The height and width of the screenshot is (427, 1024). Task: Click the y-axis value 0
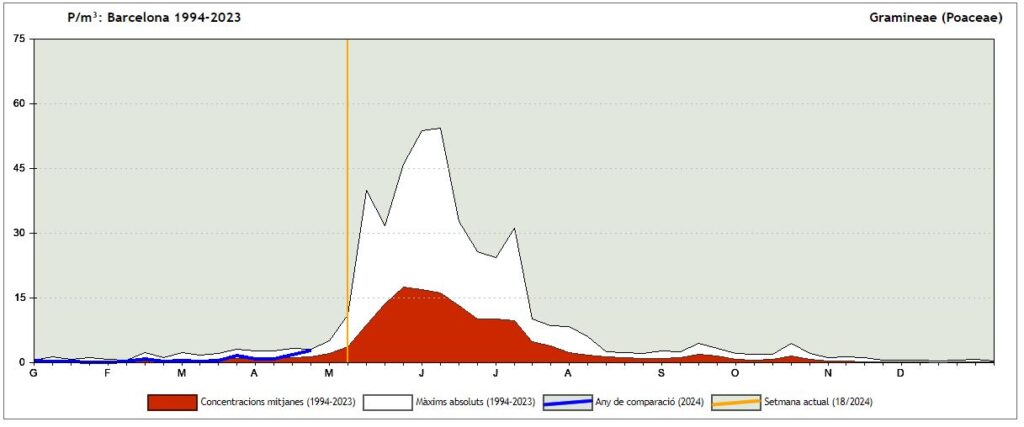click(x=22, y=362)
